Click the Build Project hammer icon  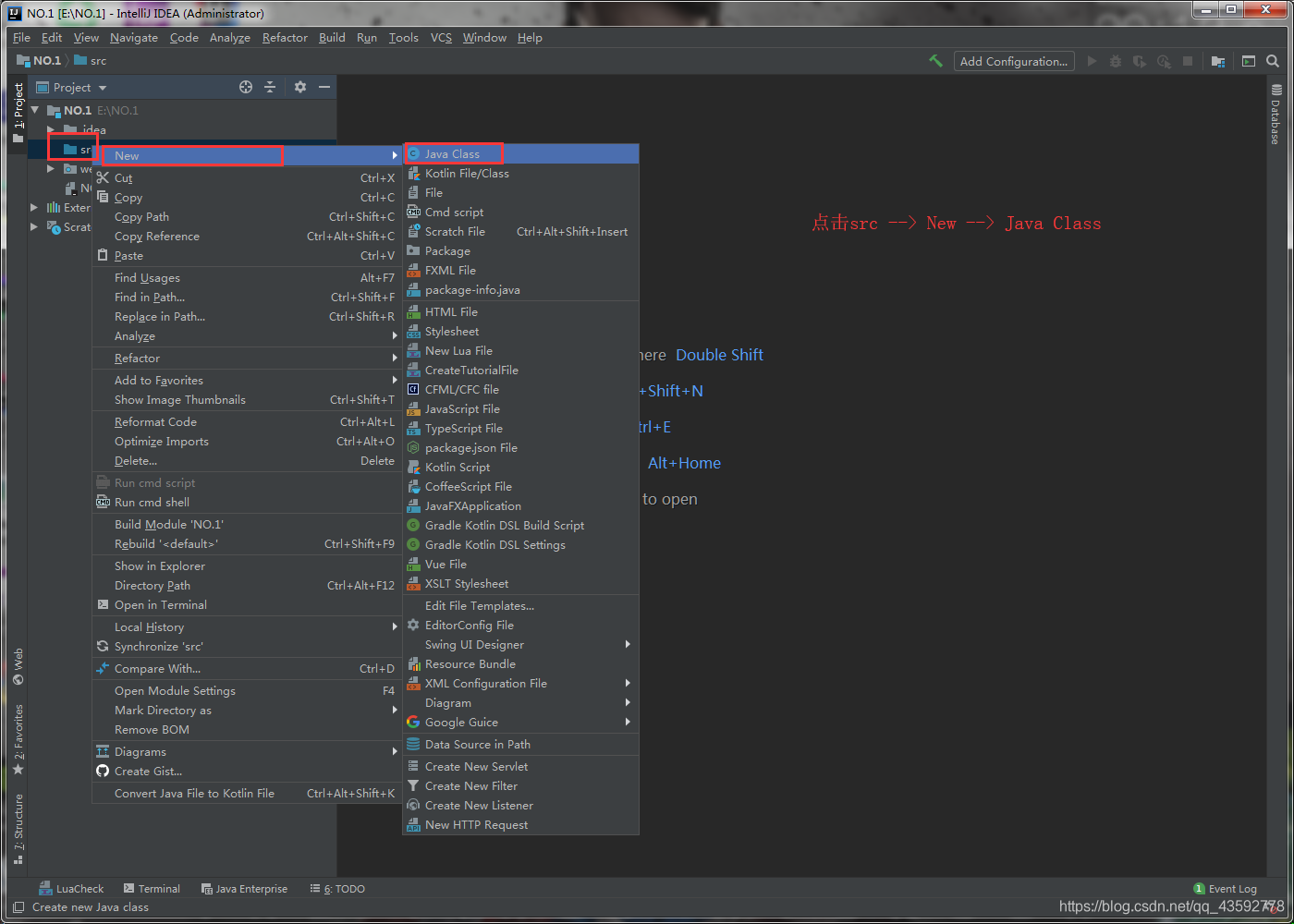point(935,61)
